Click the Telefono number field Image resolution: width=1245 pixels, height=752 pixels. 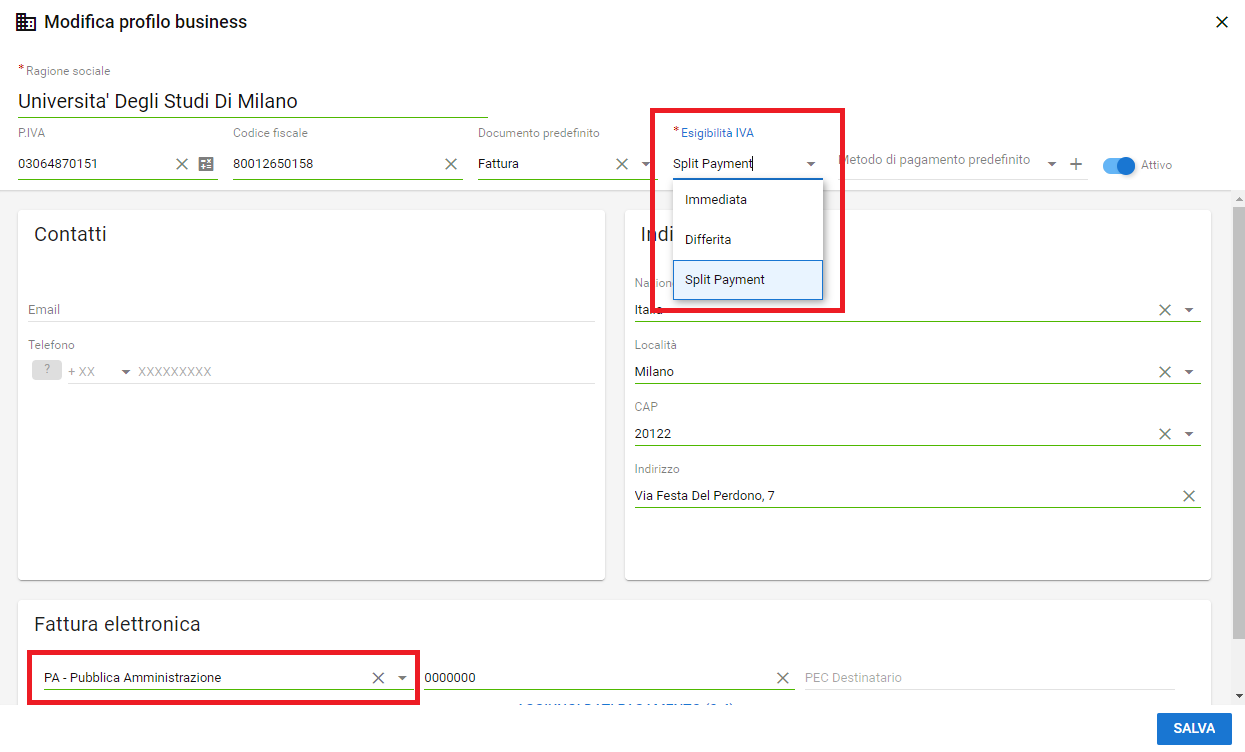(366, 372)
